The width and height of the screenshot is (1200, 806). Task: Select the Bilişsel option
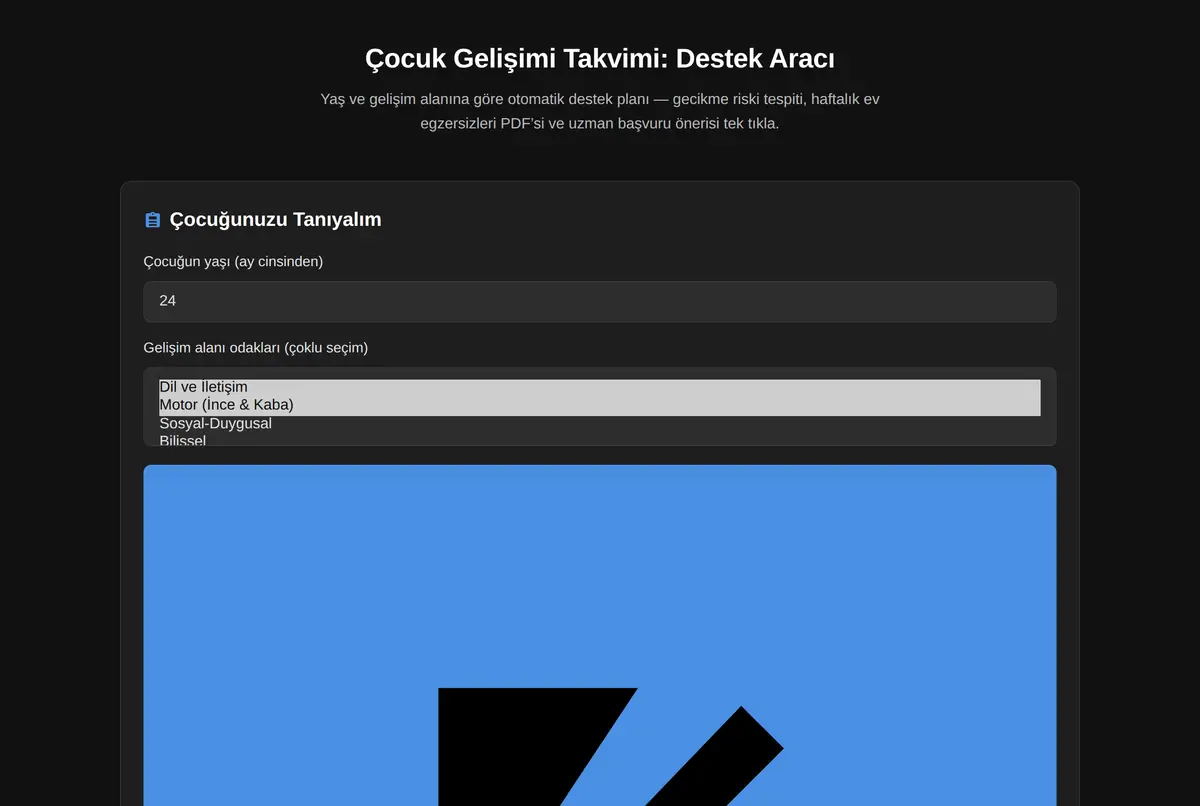point(600,440)
